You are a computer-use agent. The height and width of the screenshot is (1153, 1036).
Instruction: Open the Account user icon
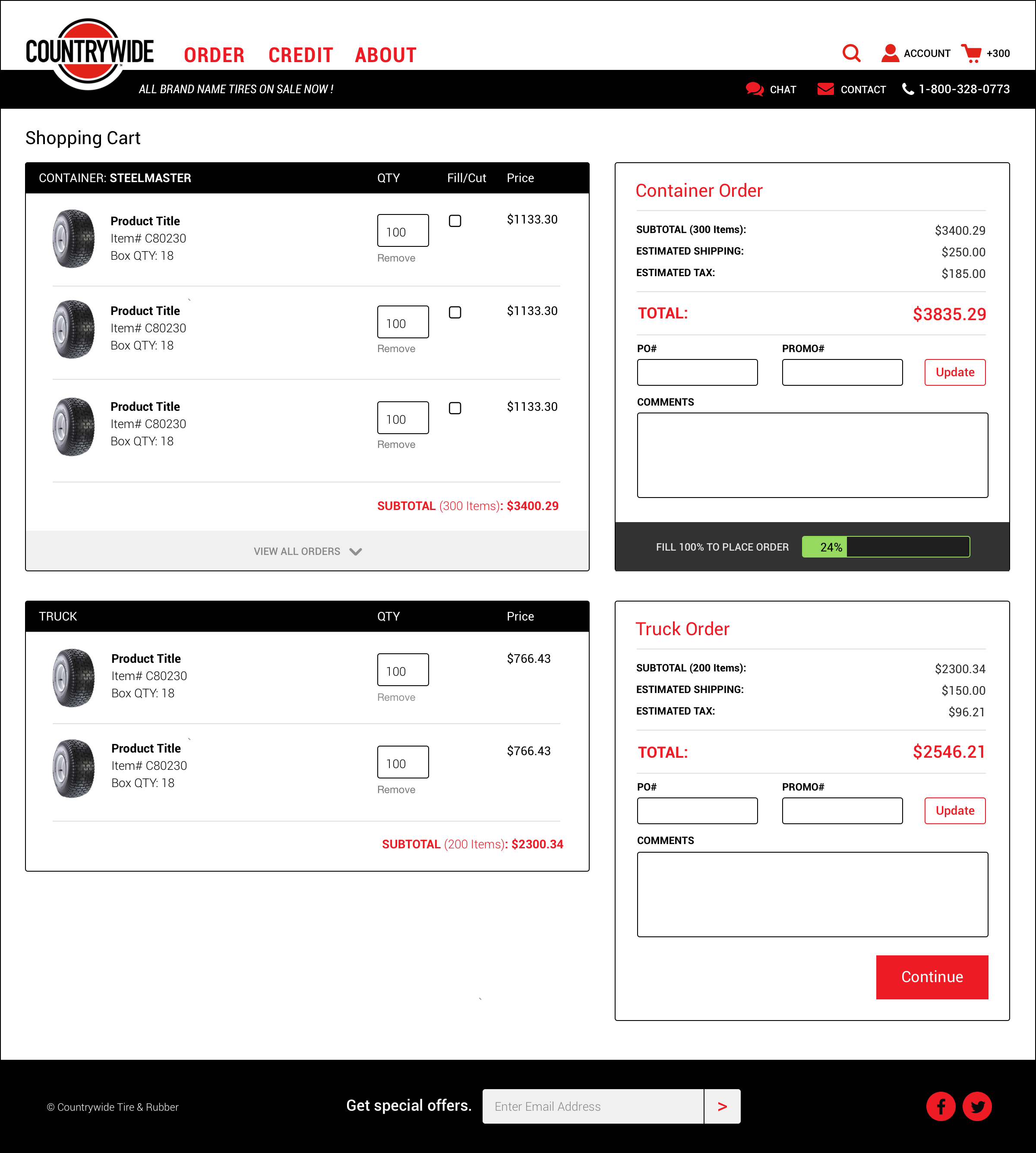(x=890, y=53)
